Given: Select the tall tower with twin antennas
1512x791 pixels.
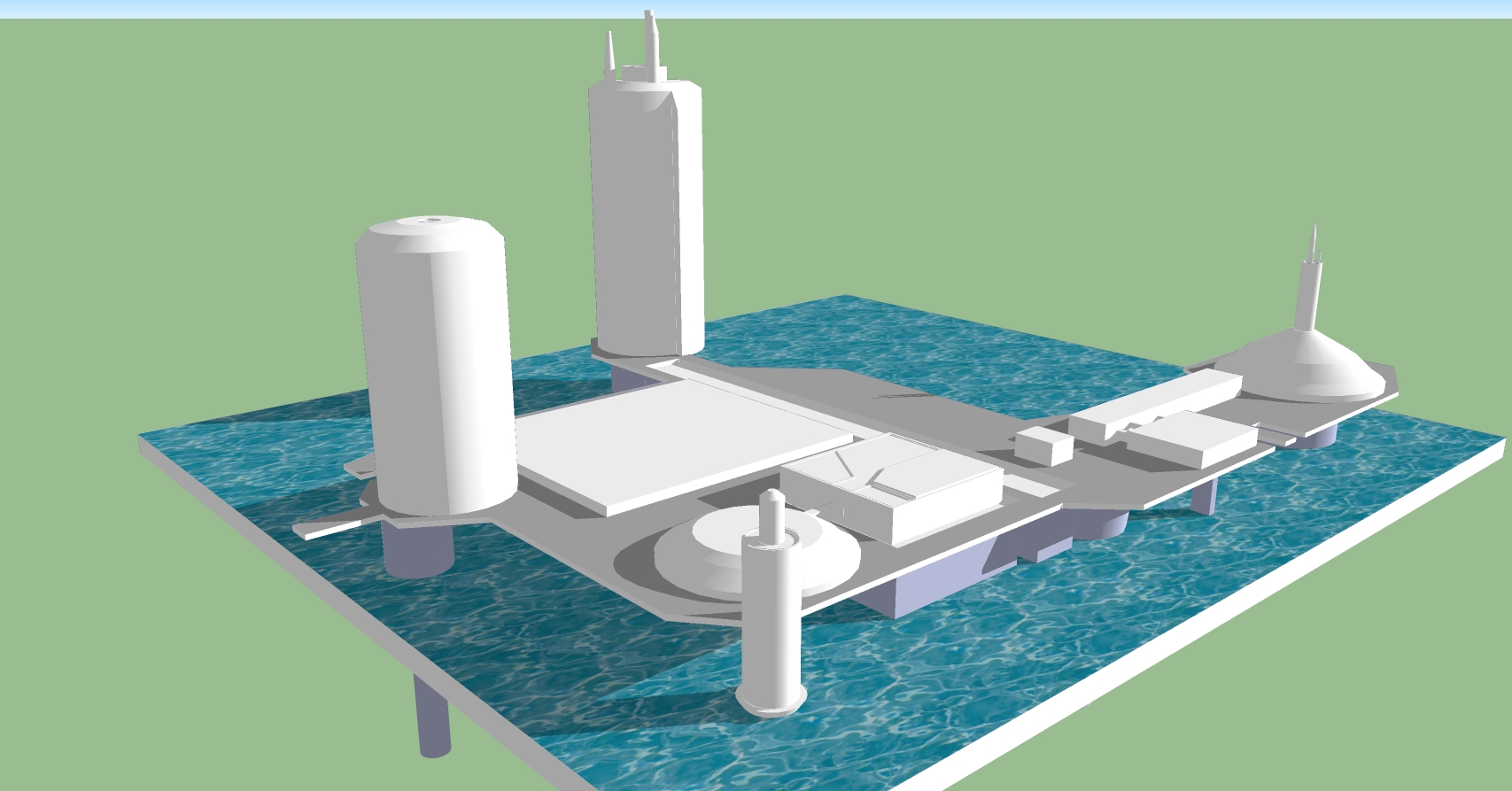Looking at the screenshot, I should click(646, 213).
